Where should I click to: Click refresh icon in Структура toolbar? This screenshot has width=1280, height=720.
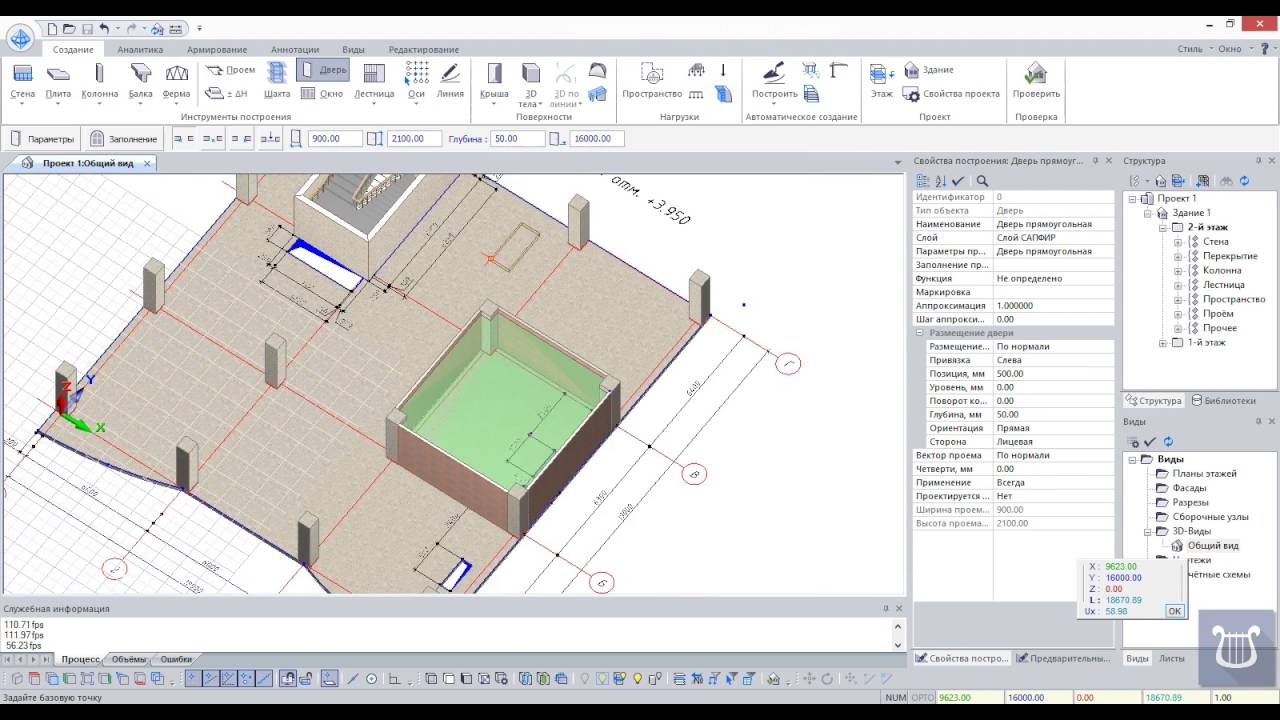coord(1244,181)
